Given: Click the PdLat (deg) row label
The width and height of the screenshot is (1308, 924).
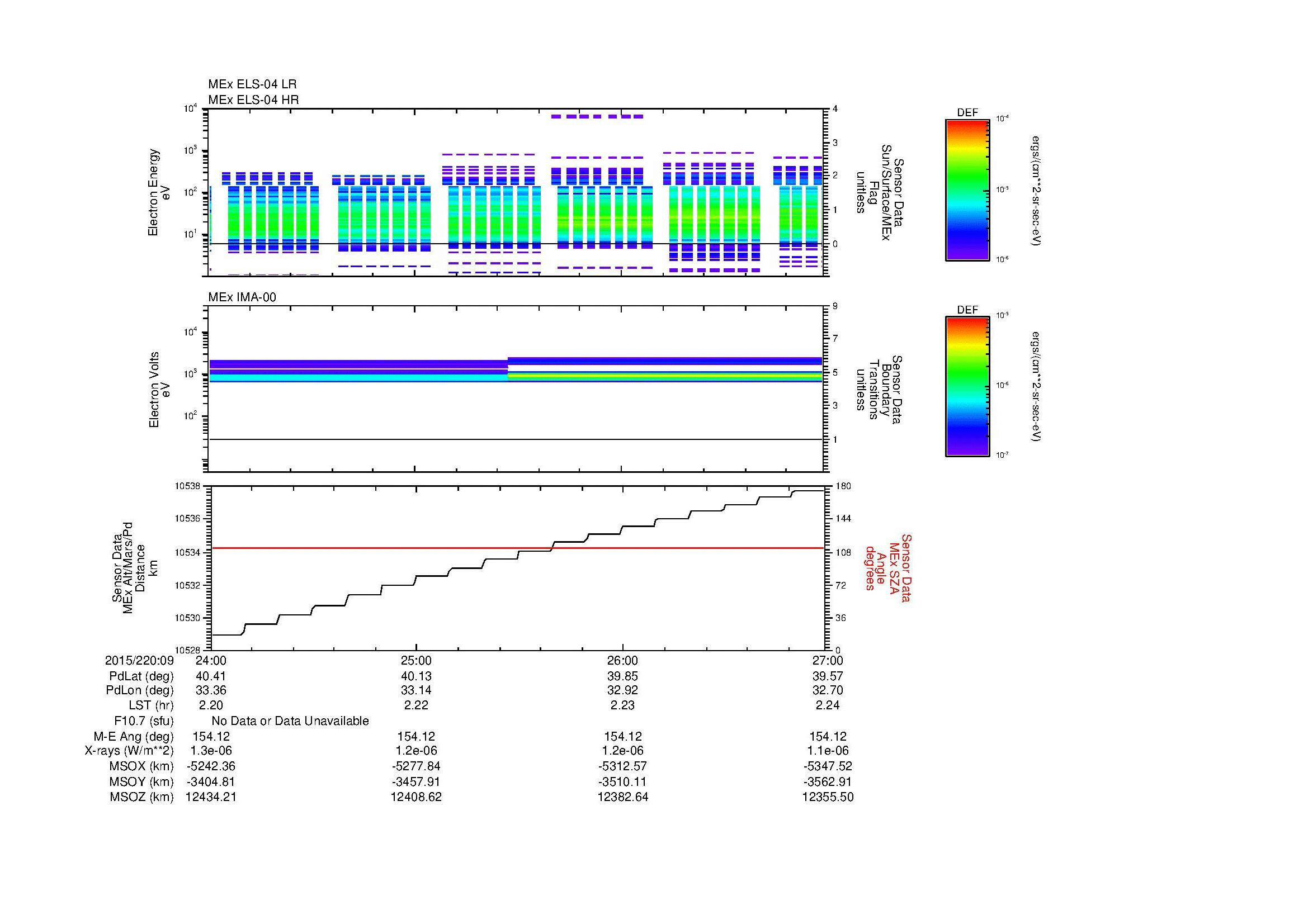Looking at the screenshot, I should click(x=141, y=676).
